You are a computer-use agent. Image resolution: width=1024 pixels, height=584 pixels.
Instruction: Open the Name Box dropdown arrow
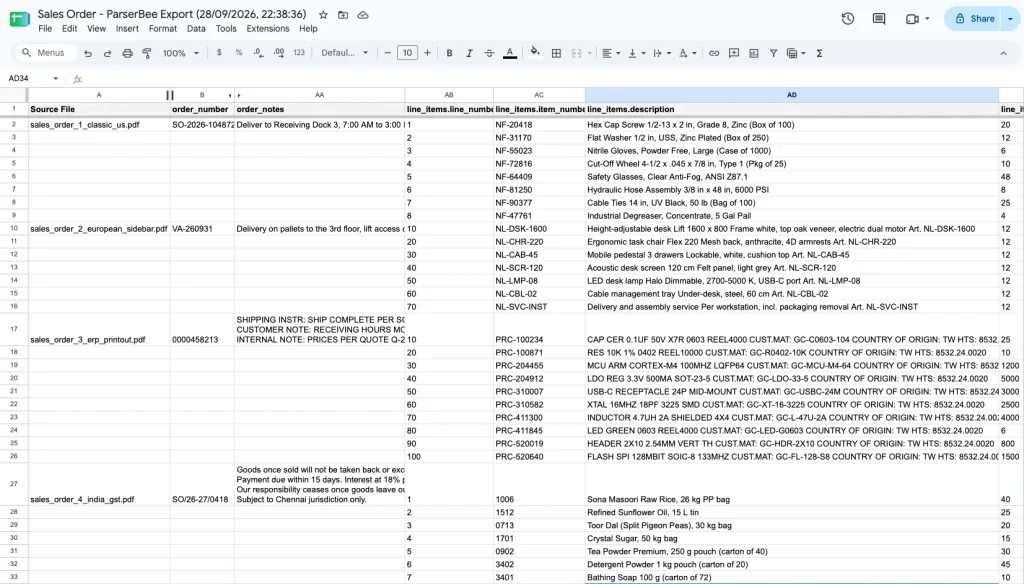point(56,78)
